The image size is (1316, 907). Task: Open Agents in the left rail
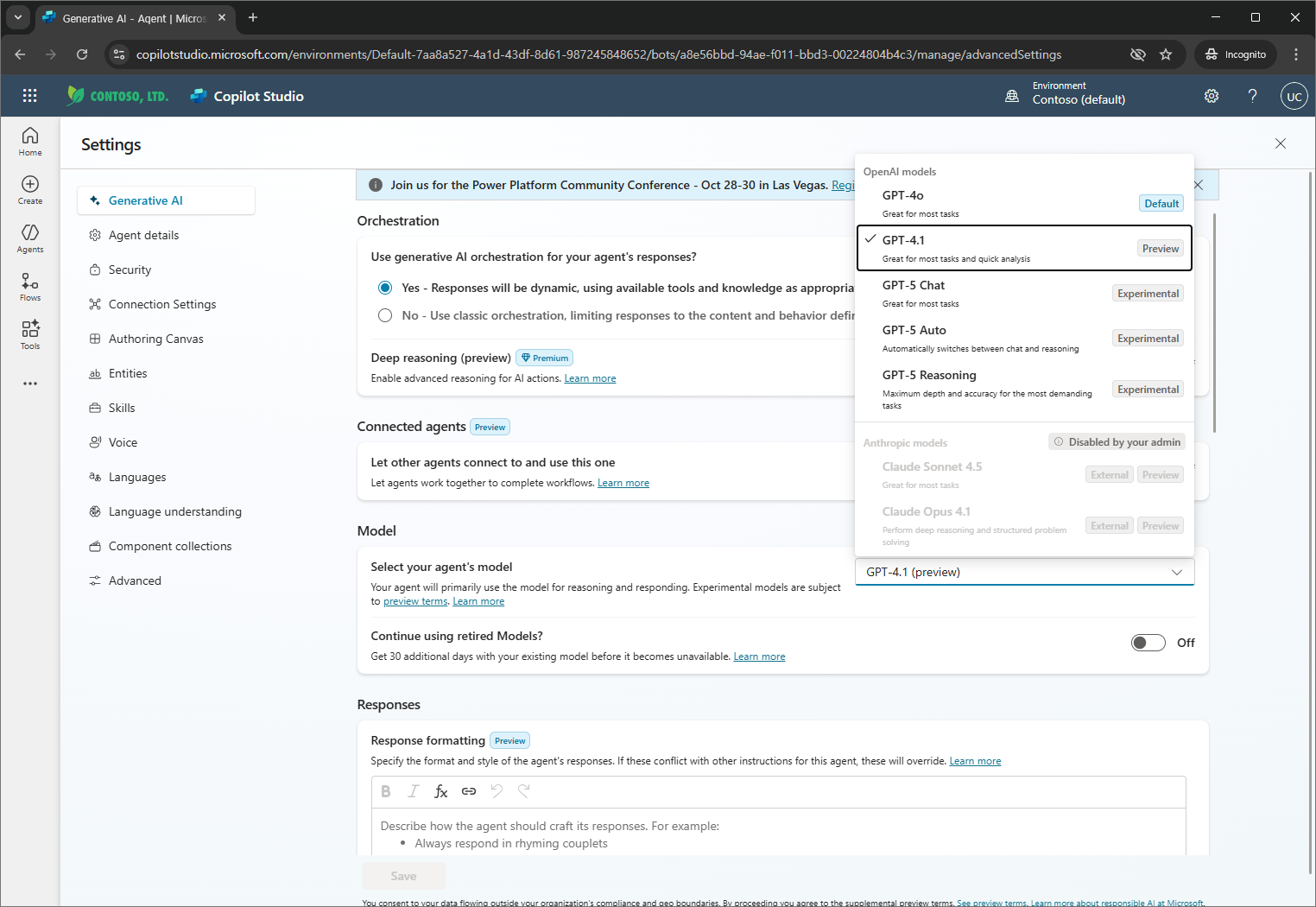point(30,238)
